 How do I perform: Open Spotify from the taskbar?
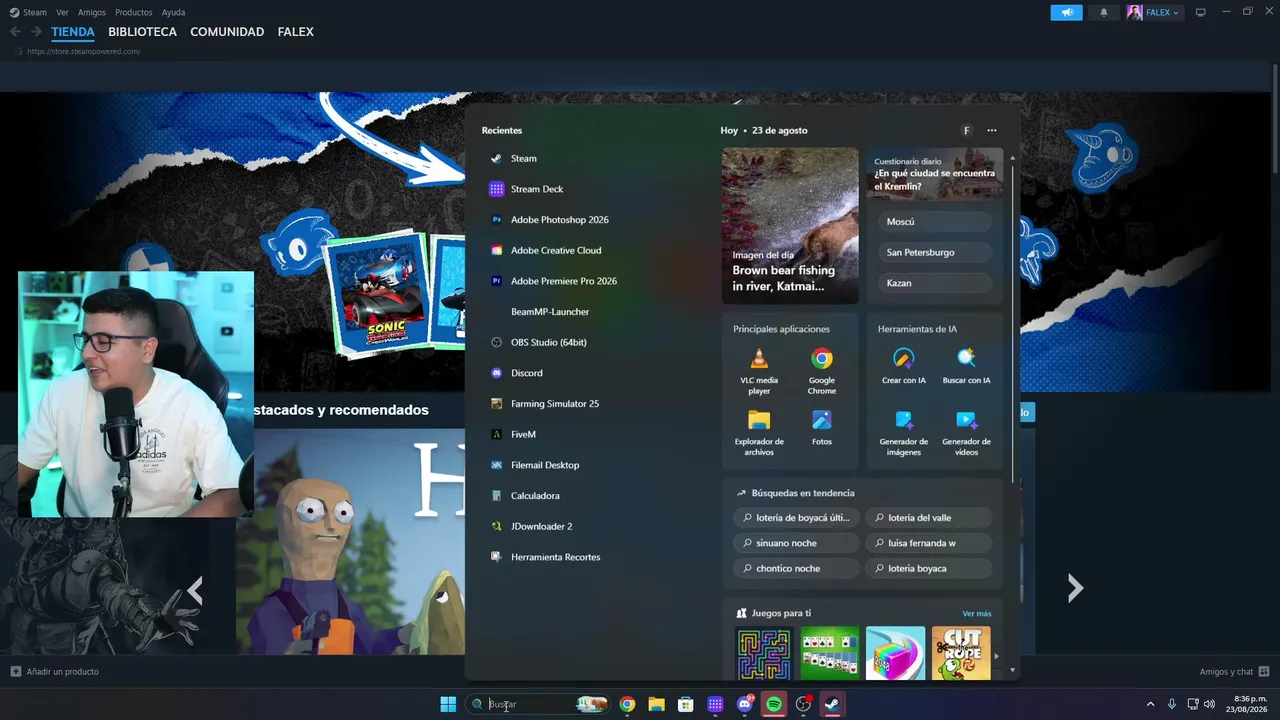[x=774, y=704]
